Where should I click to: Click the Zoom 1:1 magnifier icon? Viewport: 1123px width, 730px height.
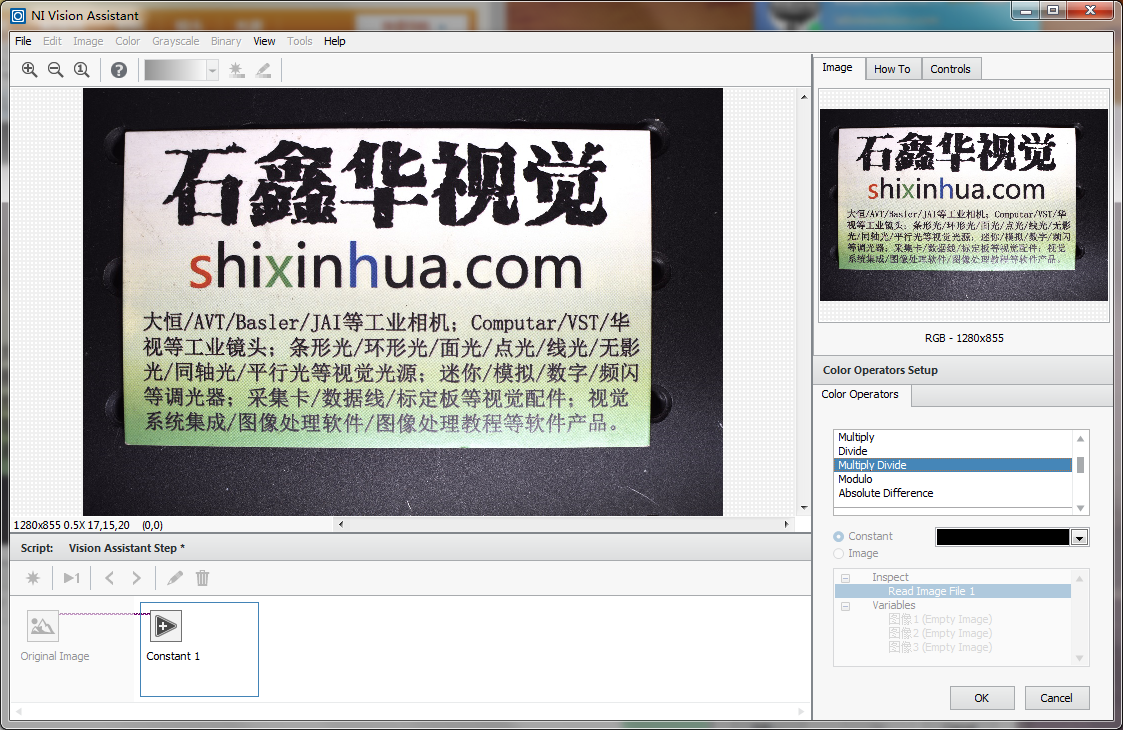click(82, 69)
